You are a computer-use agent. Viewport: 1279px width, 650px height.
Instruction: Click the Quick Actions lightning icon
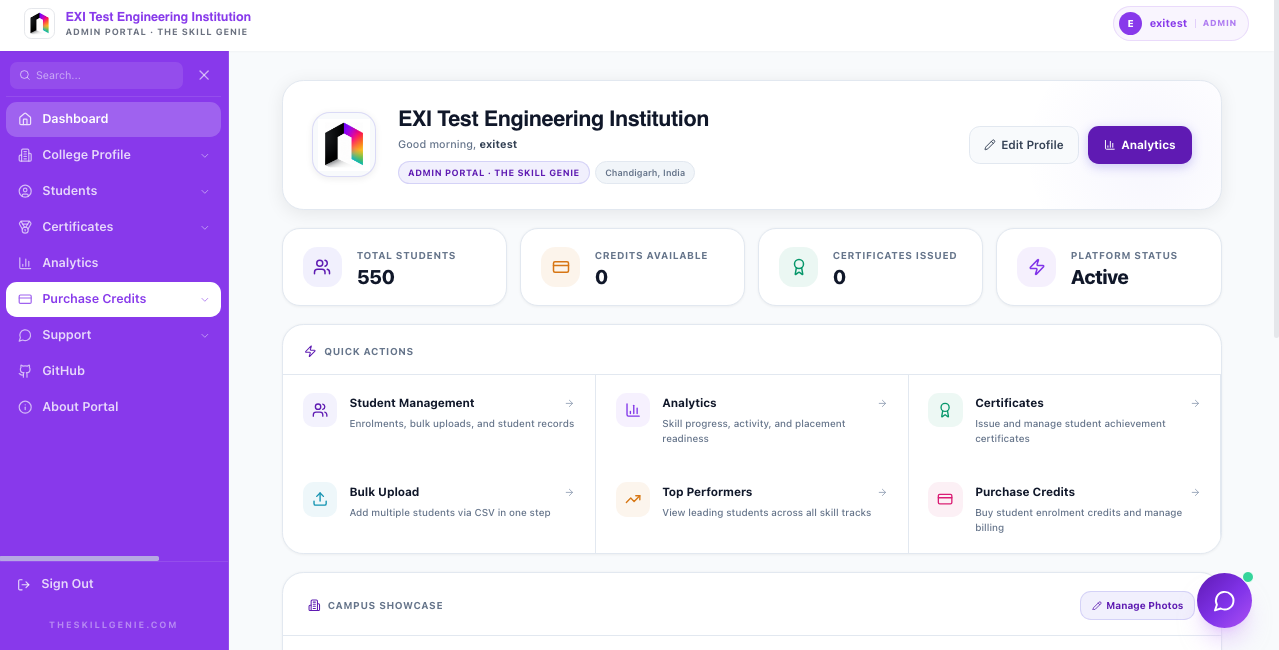click(310, 352)
